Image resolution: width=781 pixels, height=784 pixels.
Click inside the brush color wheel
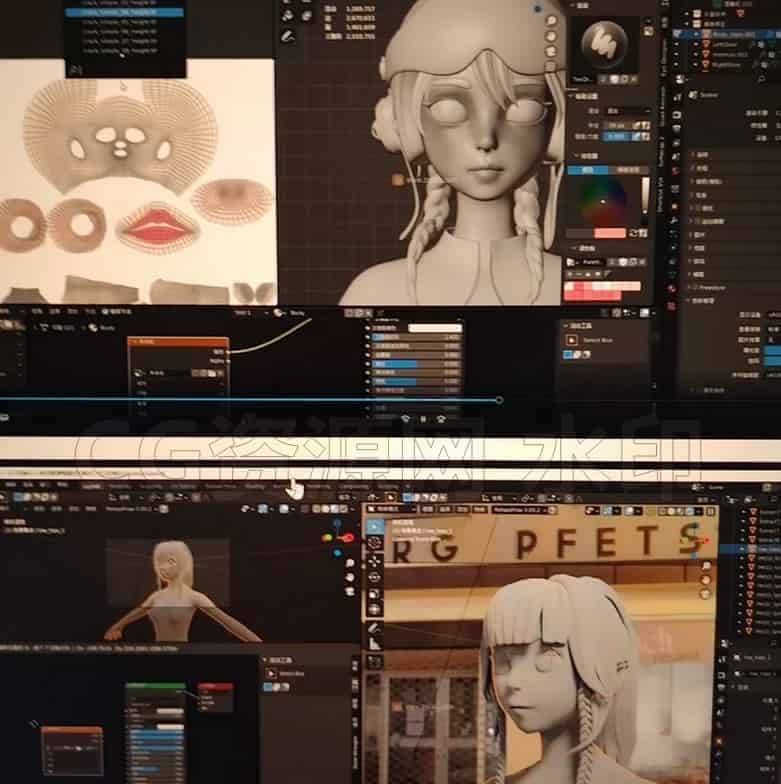coord(602,202)
